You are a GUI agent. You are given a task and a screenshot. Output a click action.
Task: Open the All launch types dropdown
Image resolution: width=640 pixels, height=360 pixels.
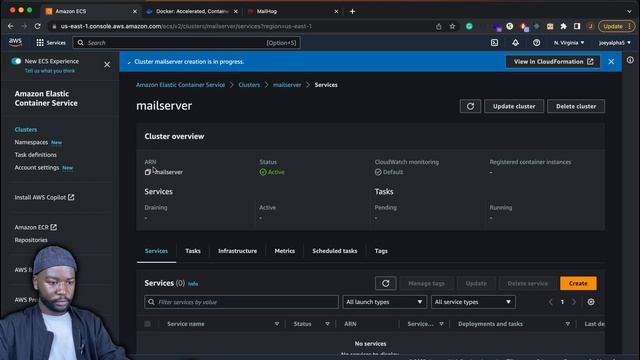(384, 302)
